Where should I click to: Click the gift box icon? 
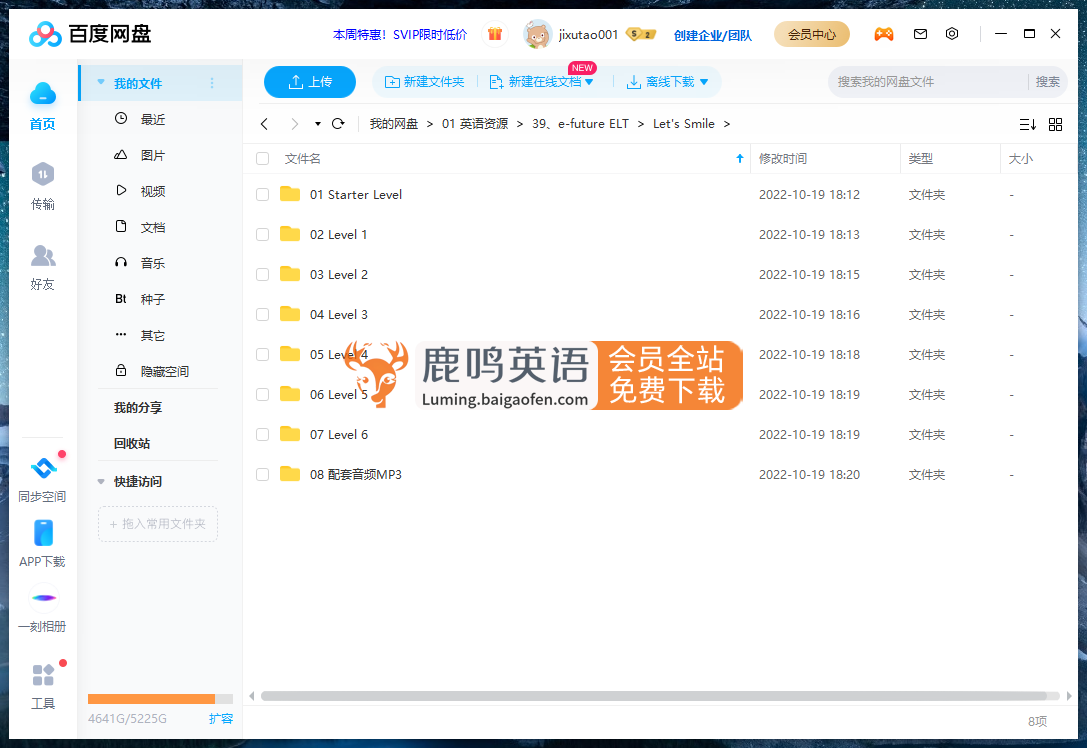pos(494,34)
